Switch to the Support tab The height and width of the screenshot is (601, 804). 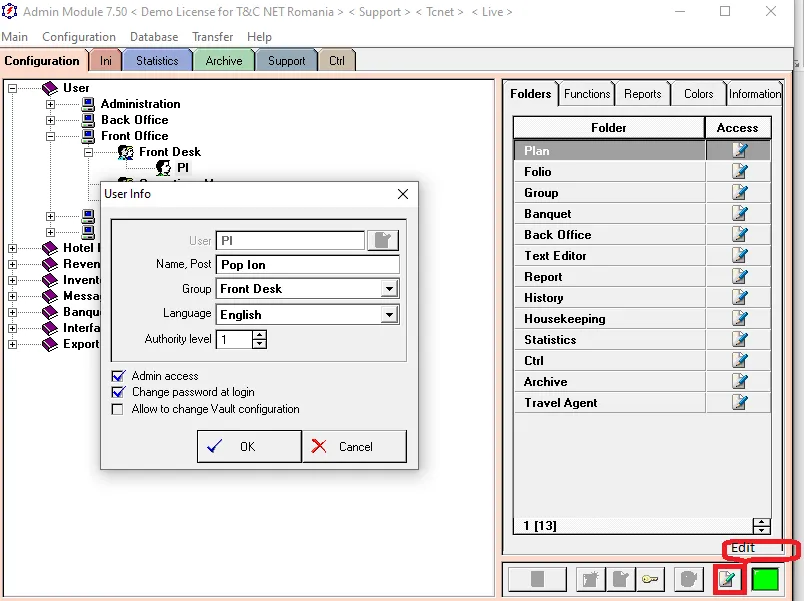tap(286, 61)
